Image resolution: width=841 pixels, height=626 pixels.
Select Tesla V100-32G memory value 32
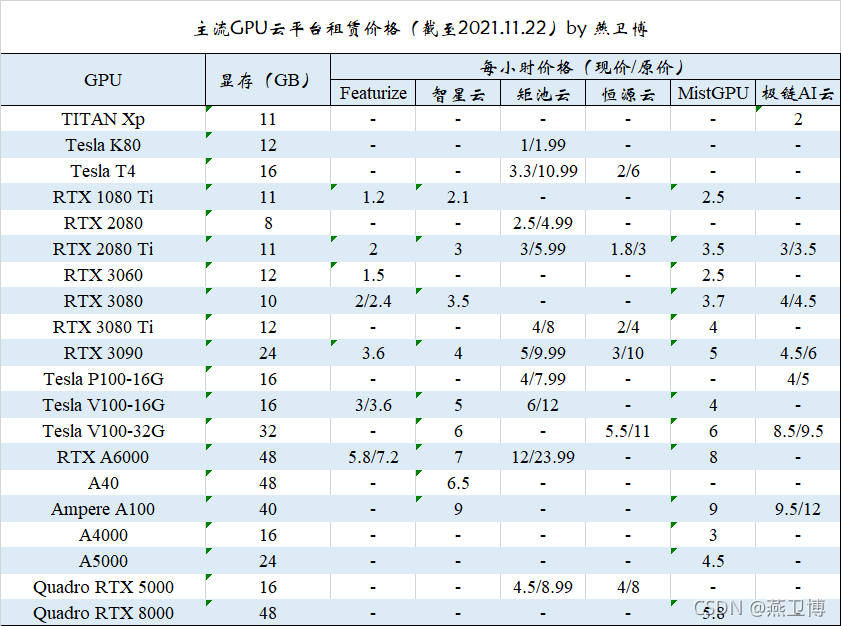click(268, 431)
